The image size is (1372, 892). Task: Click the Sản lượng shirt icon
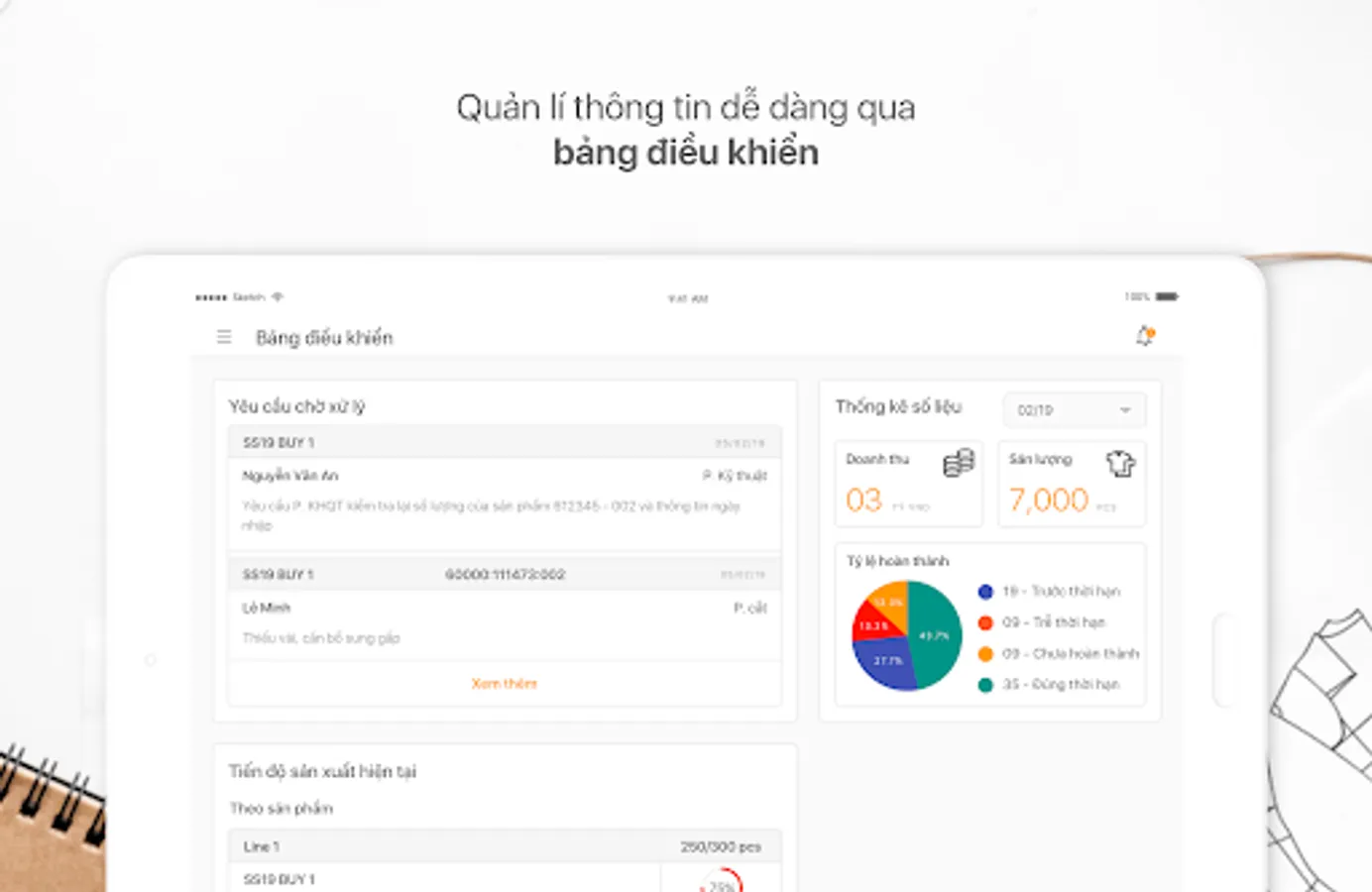pos(1120,463)
